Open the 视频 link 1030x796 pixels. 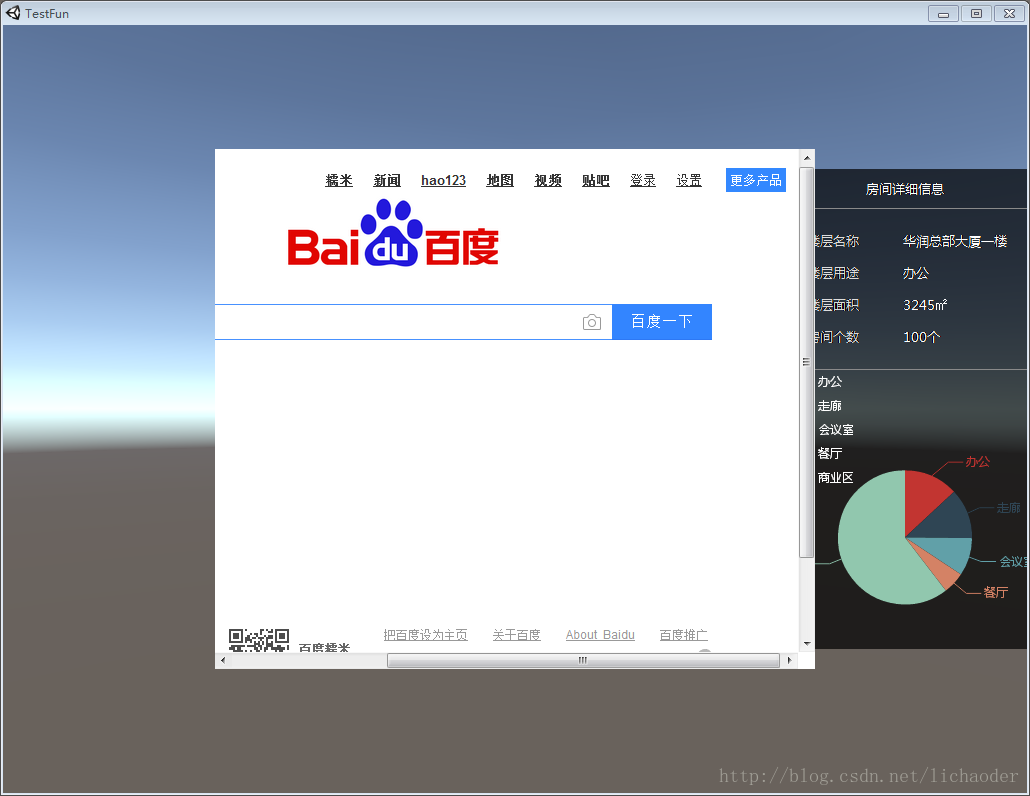pyautogui.click(x=548, y=180)
